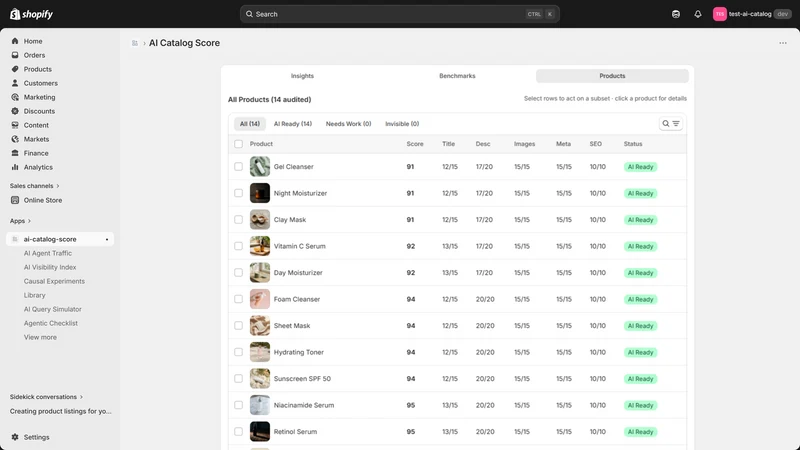
Task: Click the AI Ready badge for Foam Cleanser
Action: (x=640, y=299)
